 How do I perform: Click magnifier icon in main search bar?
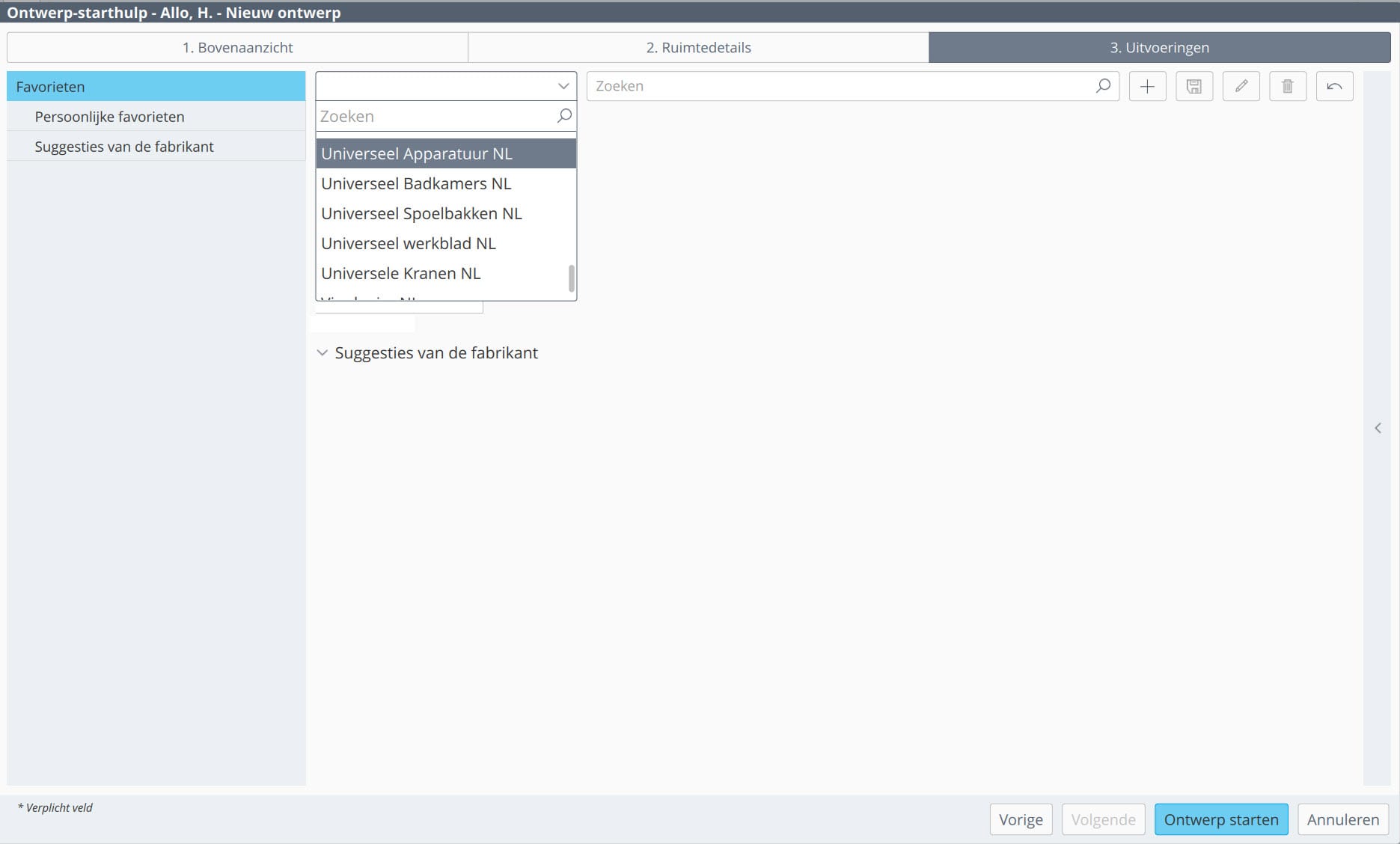click(x=1103, y=86)
